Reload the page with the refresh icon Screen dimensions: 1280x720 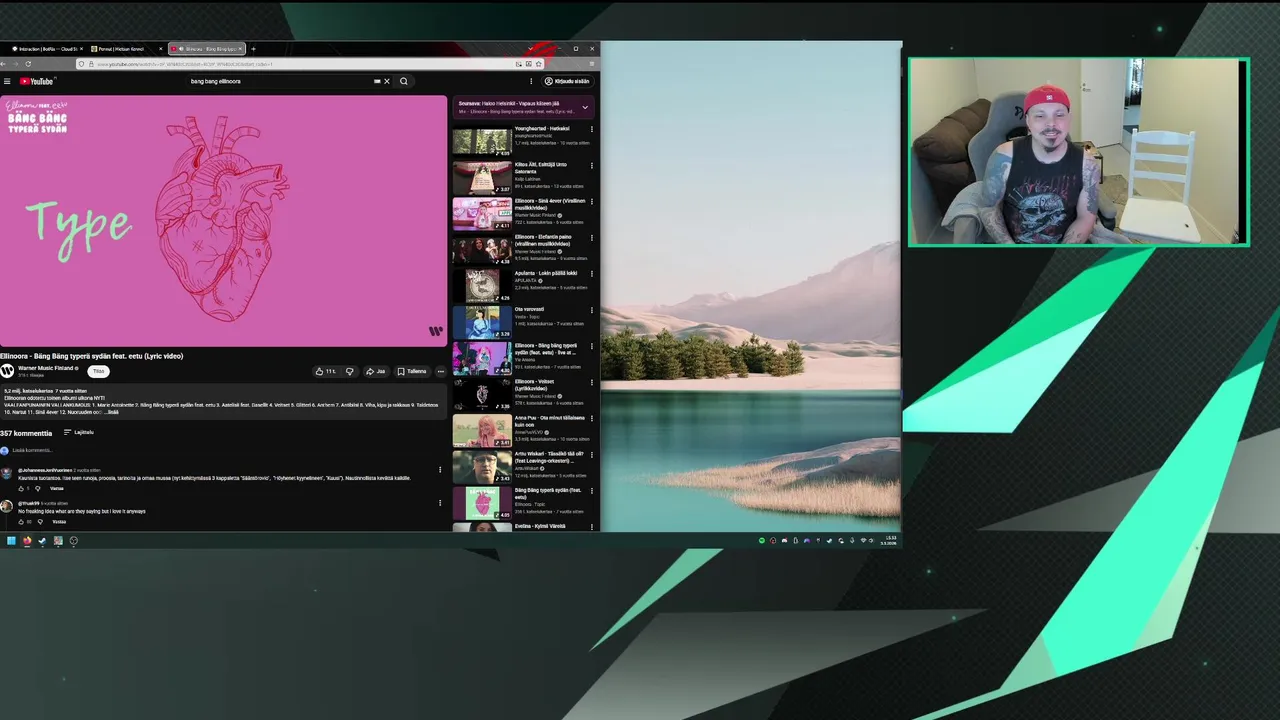click(27, 64)
